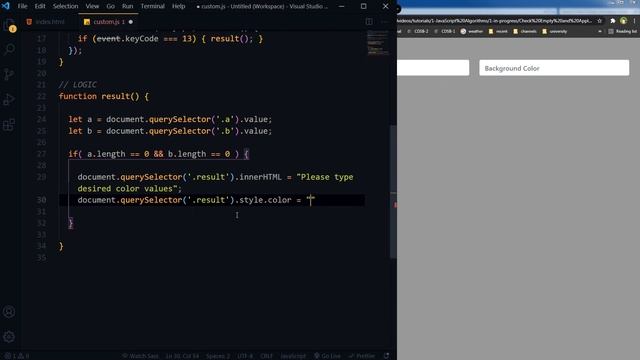Click the UTF-8 encoding indicator
Screen dimensions: 640x360
[x=245, y=356]
